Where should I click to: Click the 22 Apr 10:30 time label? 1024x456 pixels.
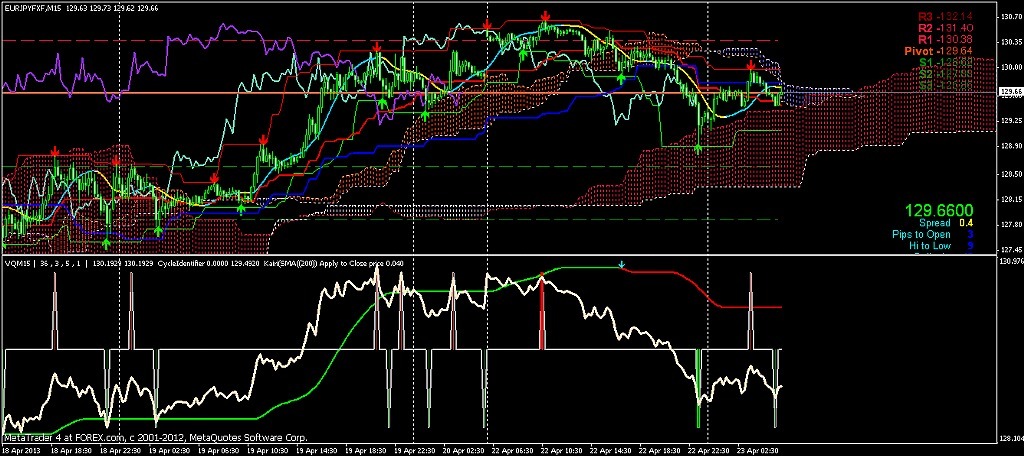(x=562, y=451)
